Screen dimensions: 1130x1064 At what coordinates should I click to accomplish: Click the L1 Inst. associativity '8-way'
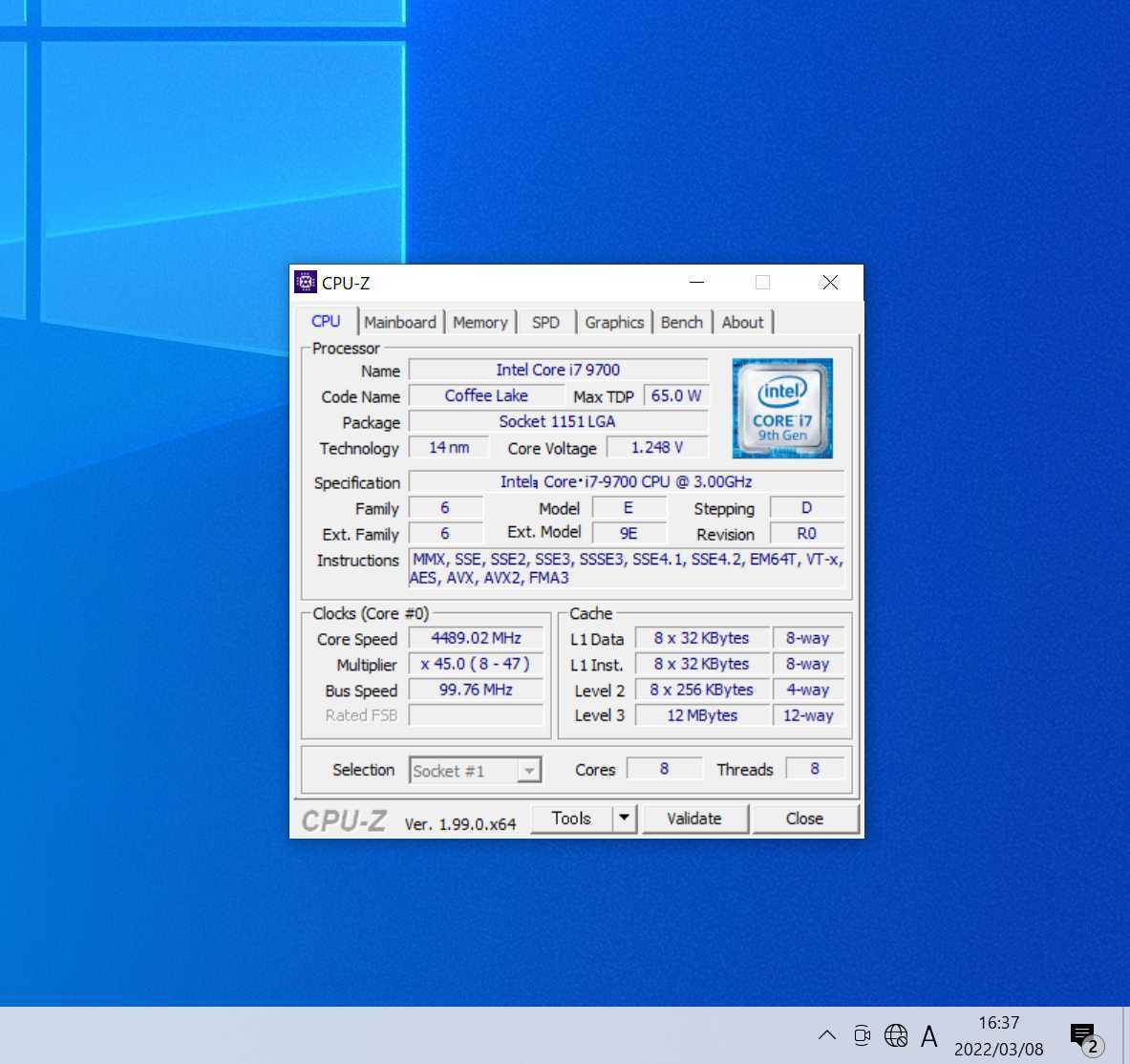pyautogui.click(x=807, y=664)
